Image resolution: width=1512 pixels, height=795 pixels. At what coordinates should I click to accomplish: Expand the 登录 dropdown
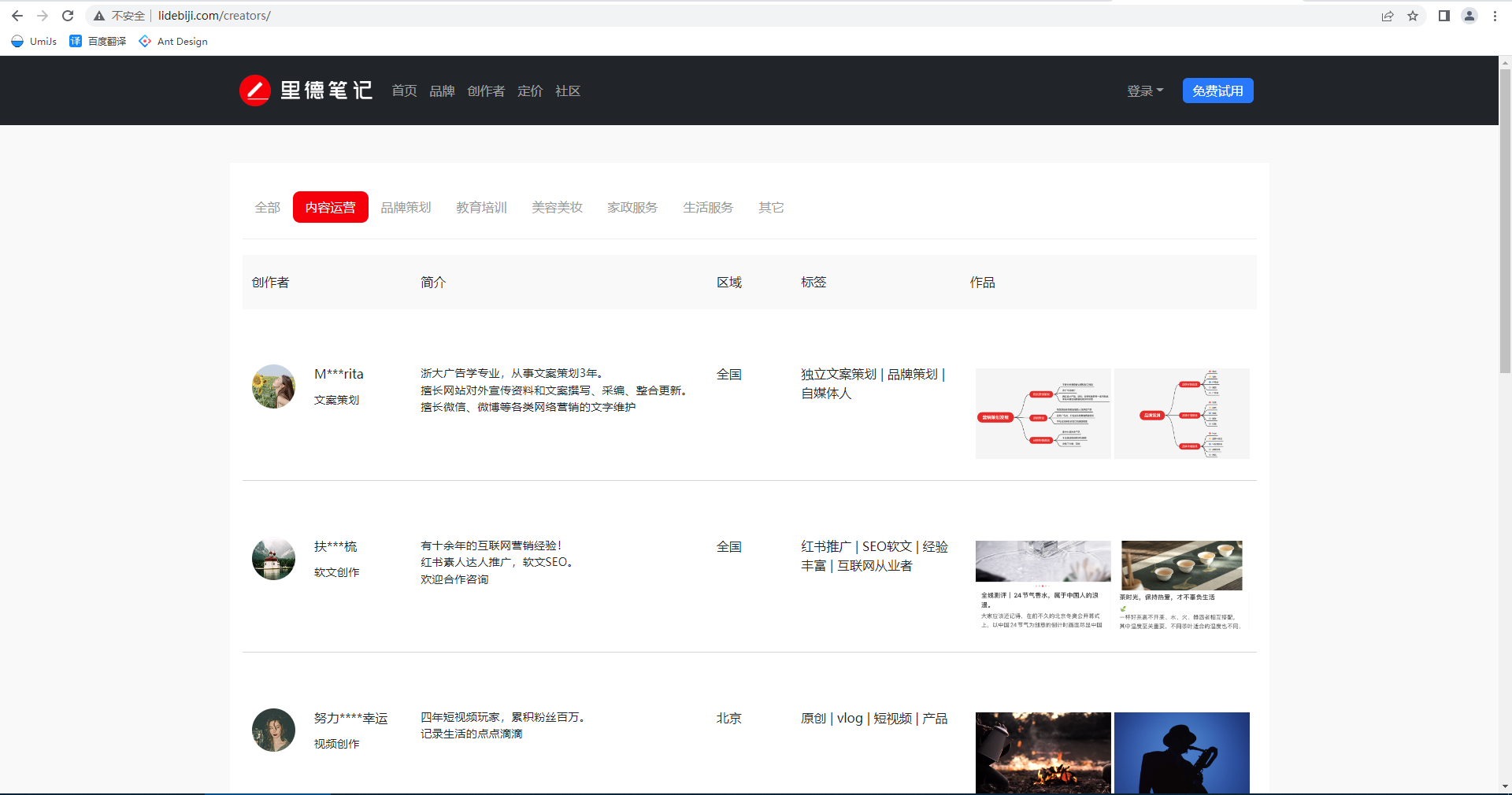1144,91
